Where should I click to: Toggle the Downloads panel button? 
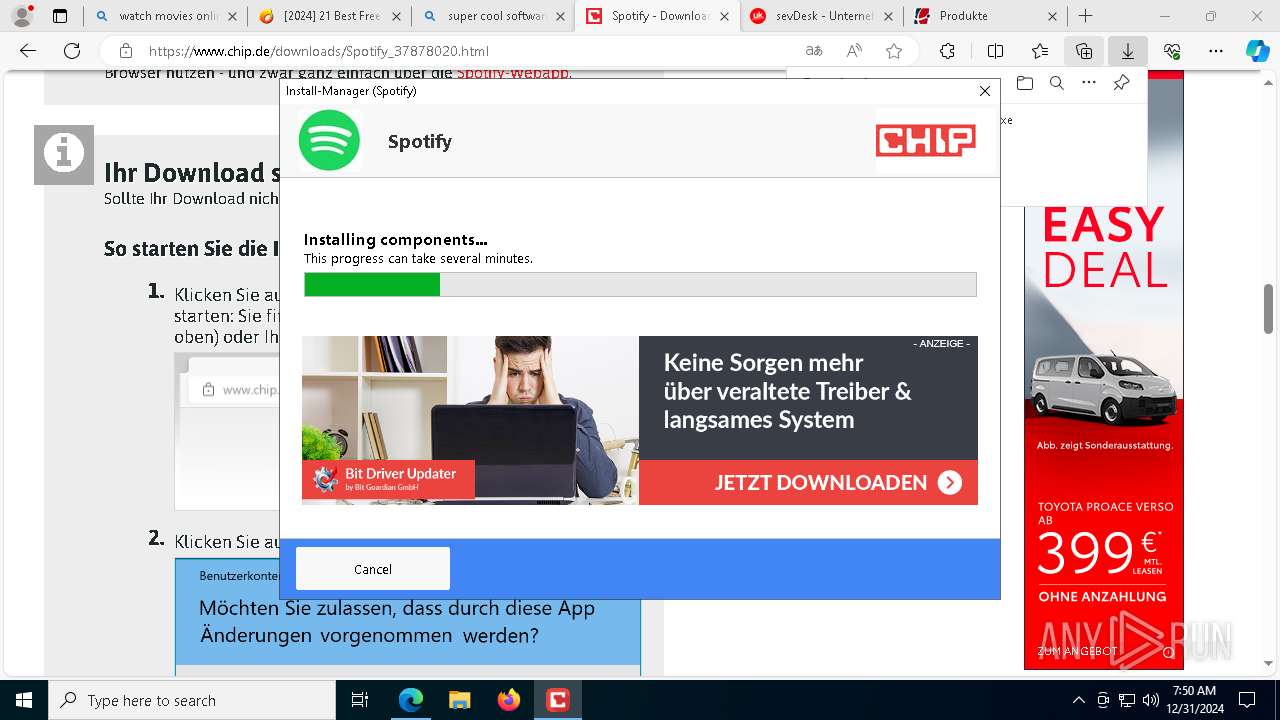[x=1128, y=51]
